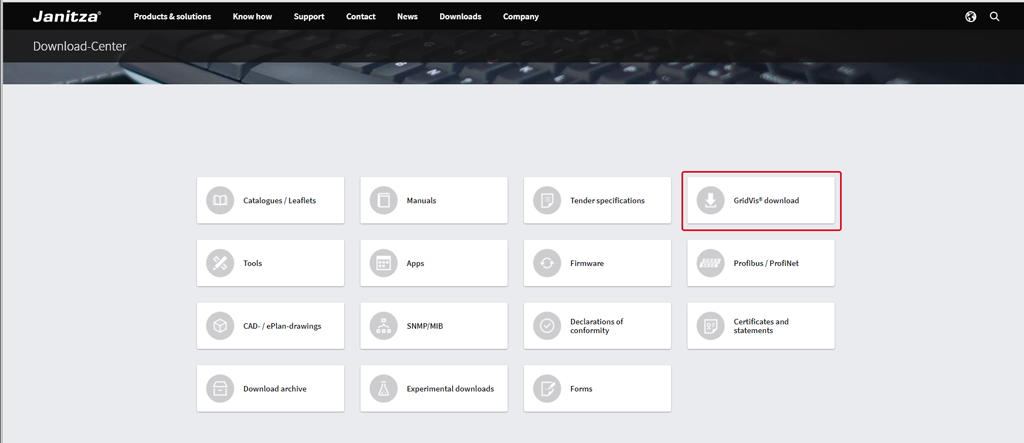This screenshot has height=443, width=1024.
Task: Open the Company menu
Action: [520, 17]
